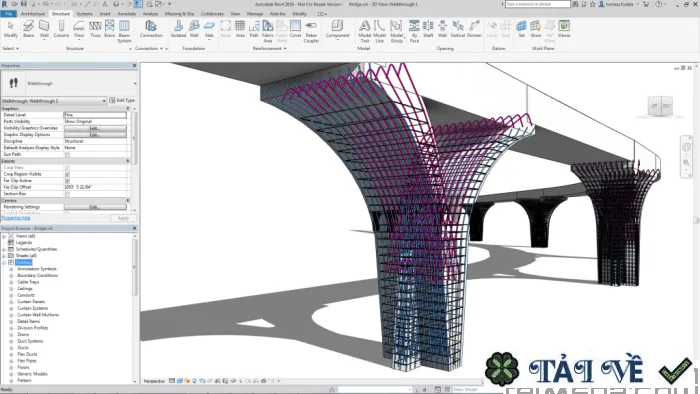
Task: Toggle the Sun Path checkbox
Action: click(x=67, y=155)
